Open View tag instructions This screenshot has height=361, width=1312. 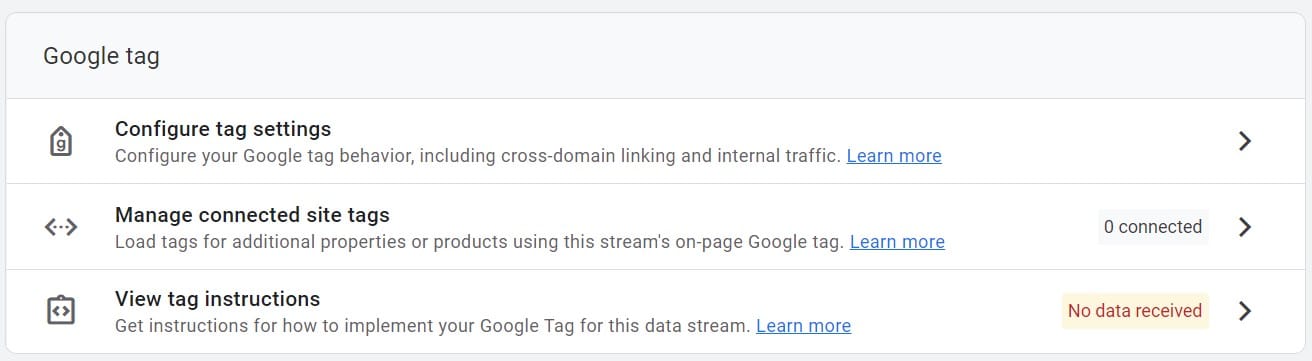pyautogui.click(x=217, y=299)
